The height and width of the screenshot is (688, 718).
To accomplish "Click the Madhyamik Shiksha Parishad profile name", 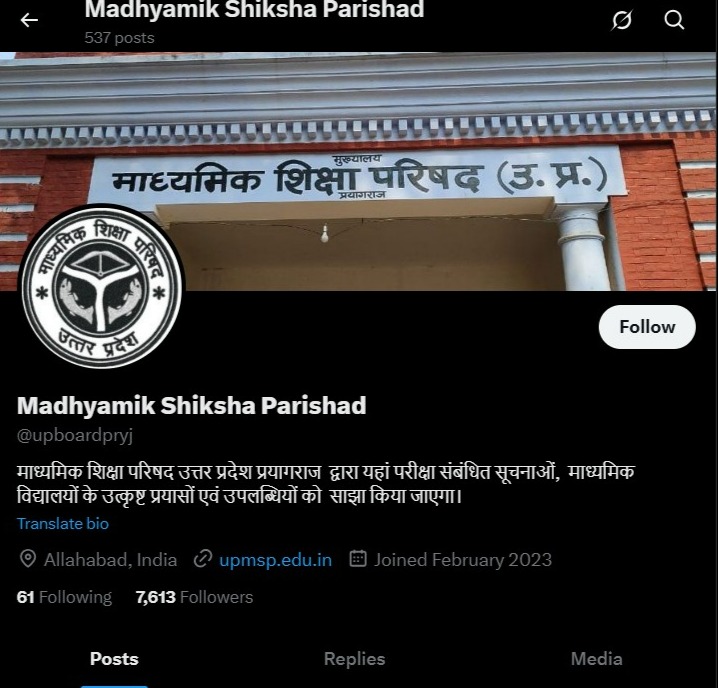I will [x=191, y=405].
